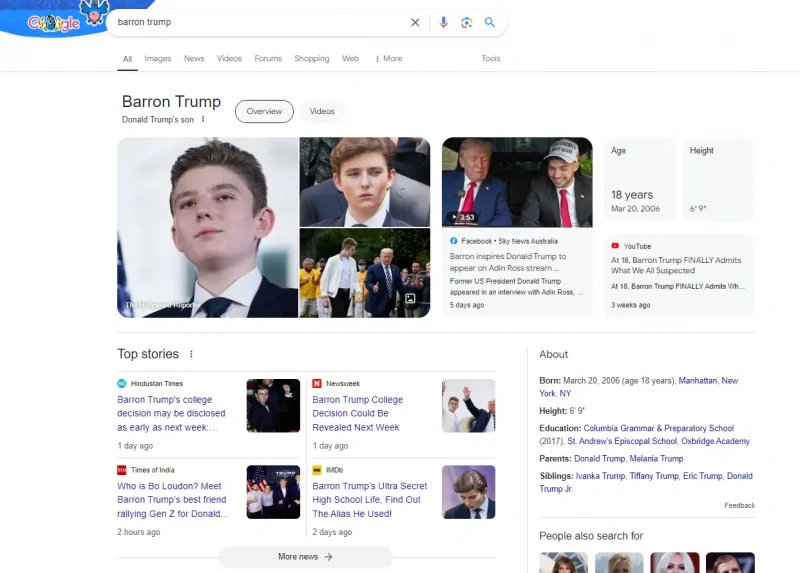Image resolution: width=800 pixels, height=573 pixels.
Task: Open the Videos search tab
Action: 229,59
